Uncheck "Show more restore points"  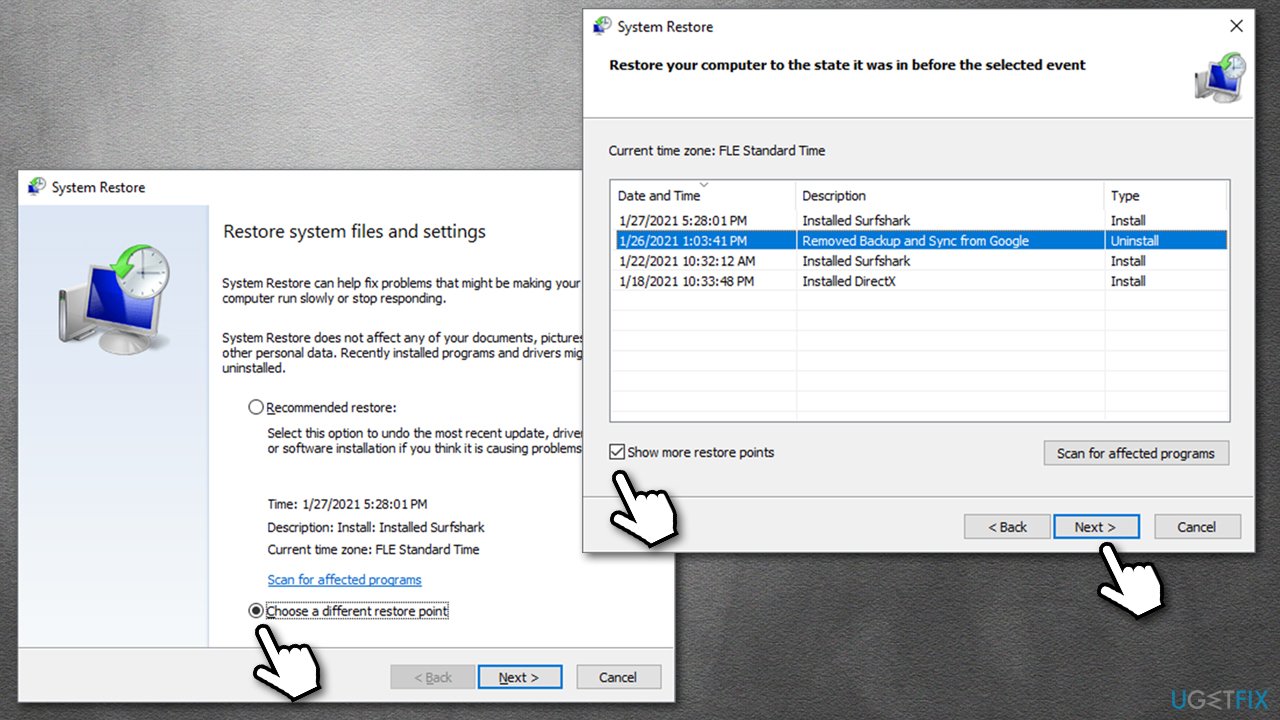pyautogui.click(x=617, y=452)
